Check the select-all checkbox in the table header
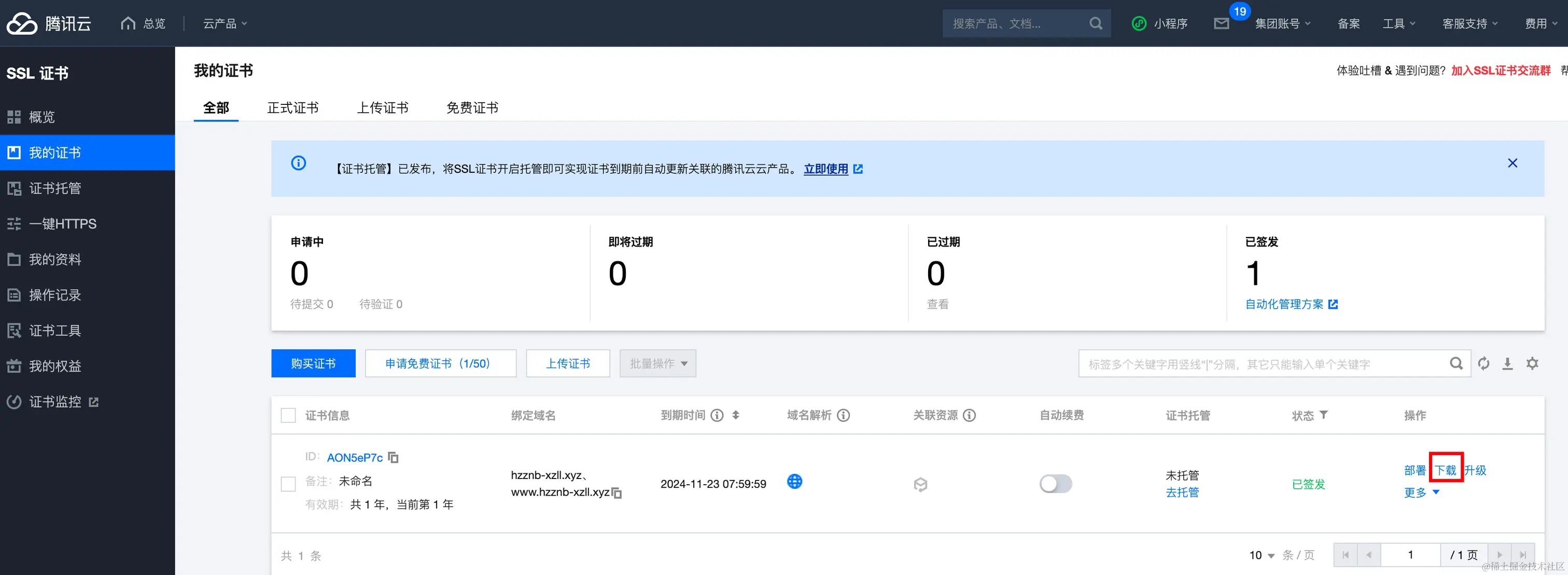The image size is (1568, 575). pos(288,415)
